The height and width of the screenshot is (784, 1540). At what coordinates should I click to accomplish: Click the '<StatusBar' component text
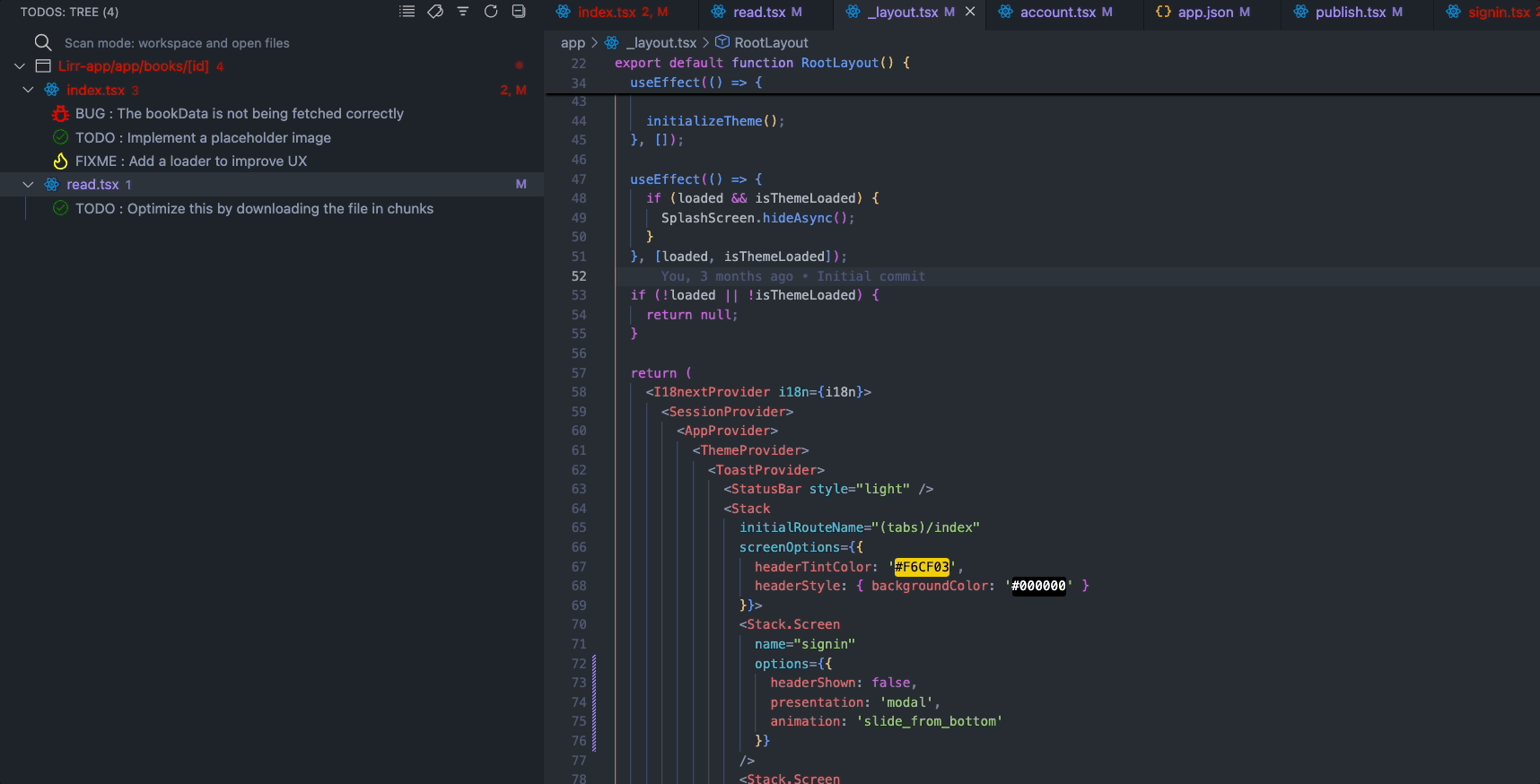tap(763, 489)
